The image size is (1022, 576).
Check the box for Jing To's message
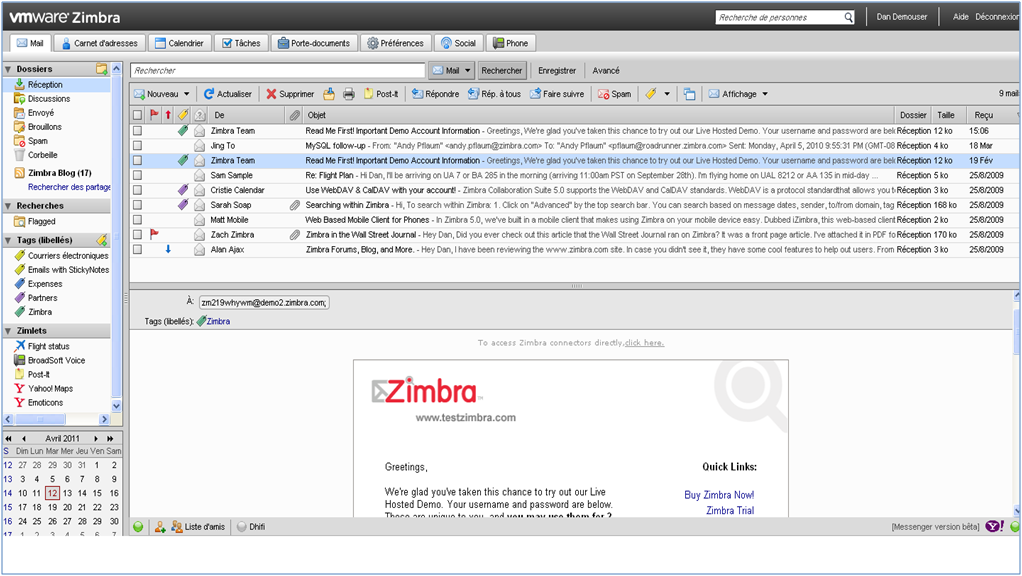click(138, 145)
